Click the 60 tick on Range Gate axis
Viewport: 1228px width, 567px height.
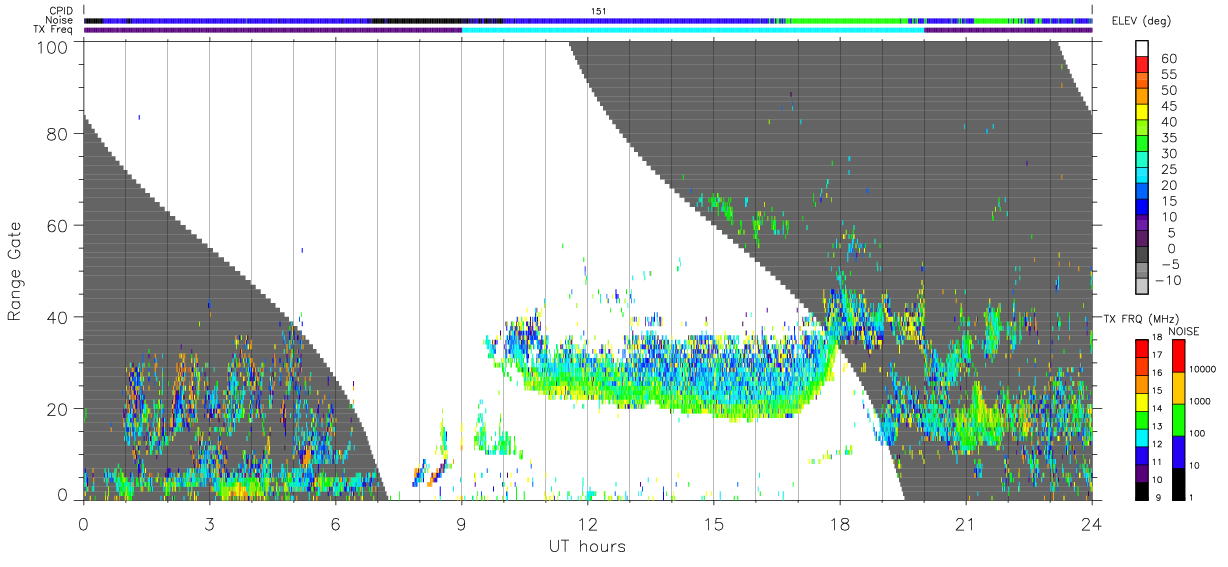(x=58, y=225)
